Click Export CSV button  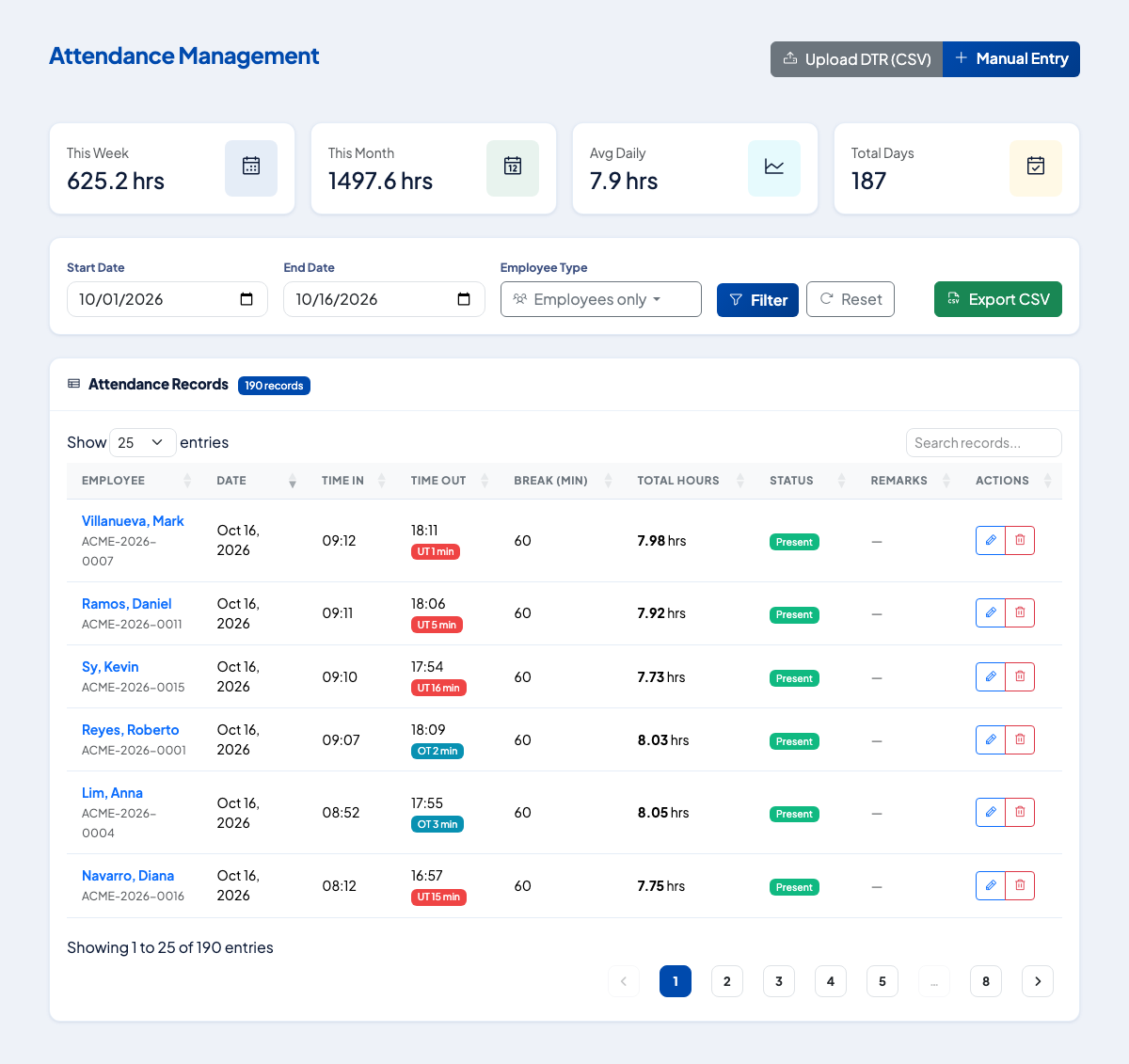998,299
